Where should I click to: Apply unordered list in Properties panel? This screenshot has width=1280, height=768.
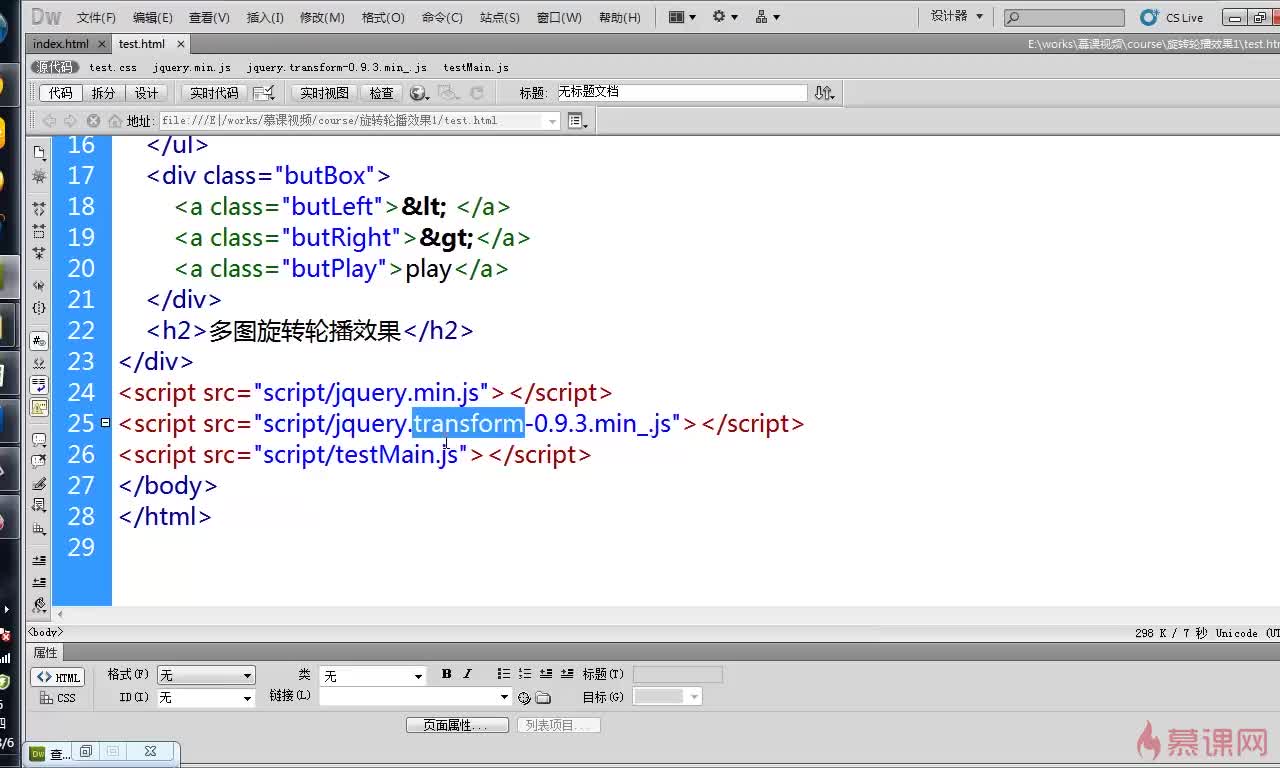[x=504, y=674]
